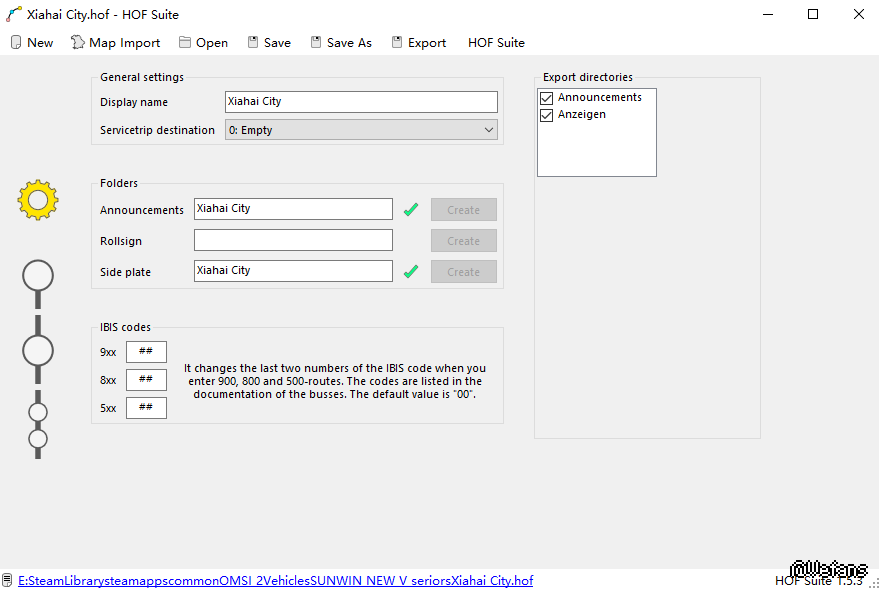Click the Save toolbar icon
The image size is (879, 590).
click(253, 43)
